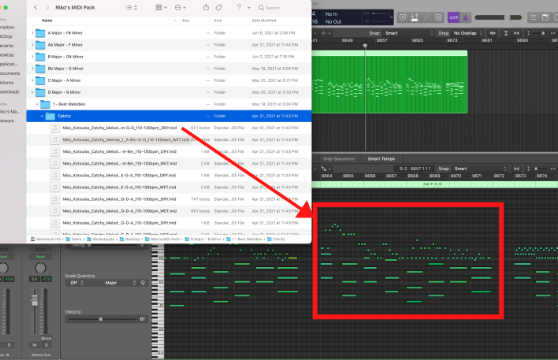Open the List Editors panel button
This screenshot has height=360, width=558.
coord(533,17)
